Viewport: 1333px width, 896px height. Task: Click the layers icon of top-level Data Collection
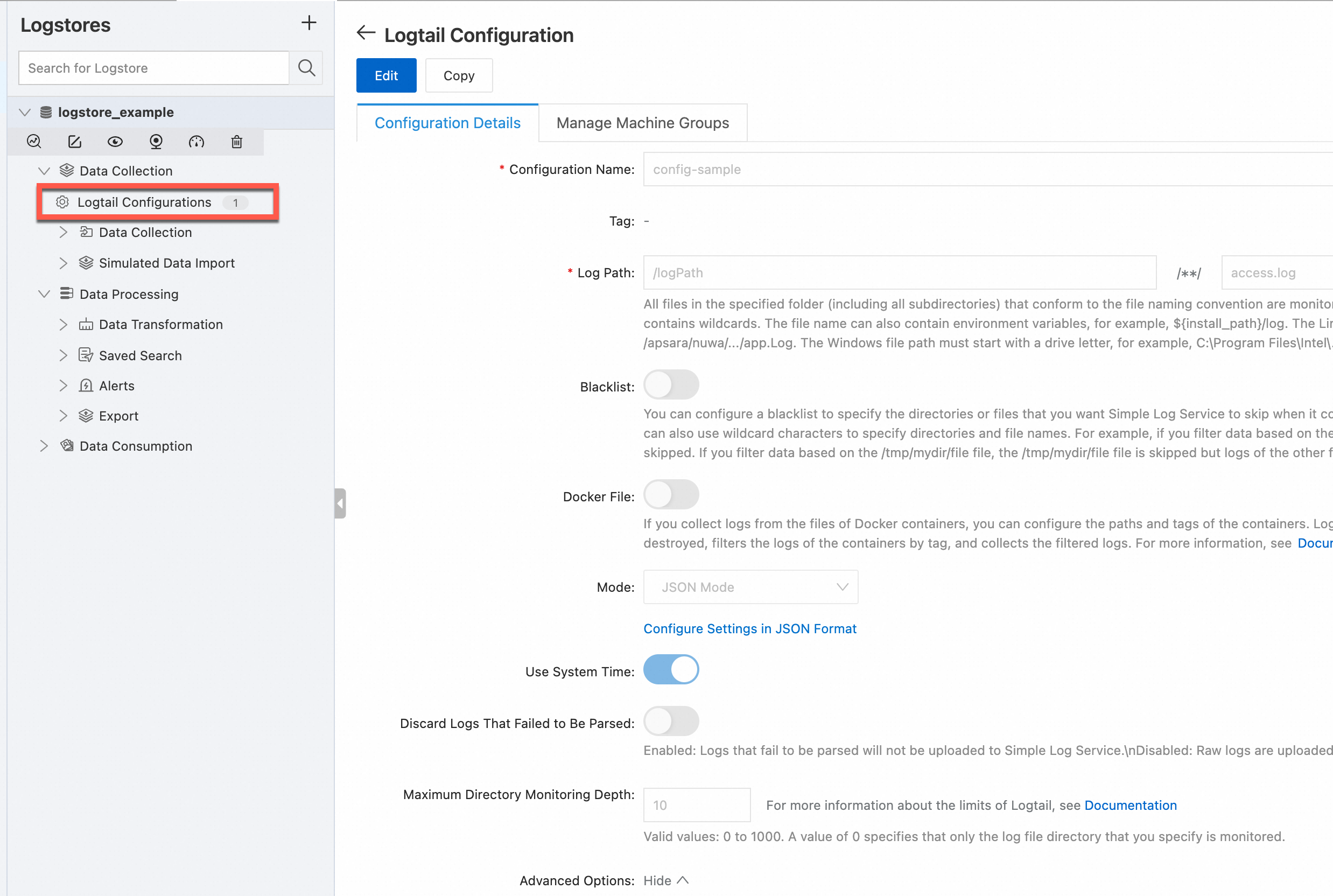tap(67, 170)
